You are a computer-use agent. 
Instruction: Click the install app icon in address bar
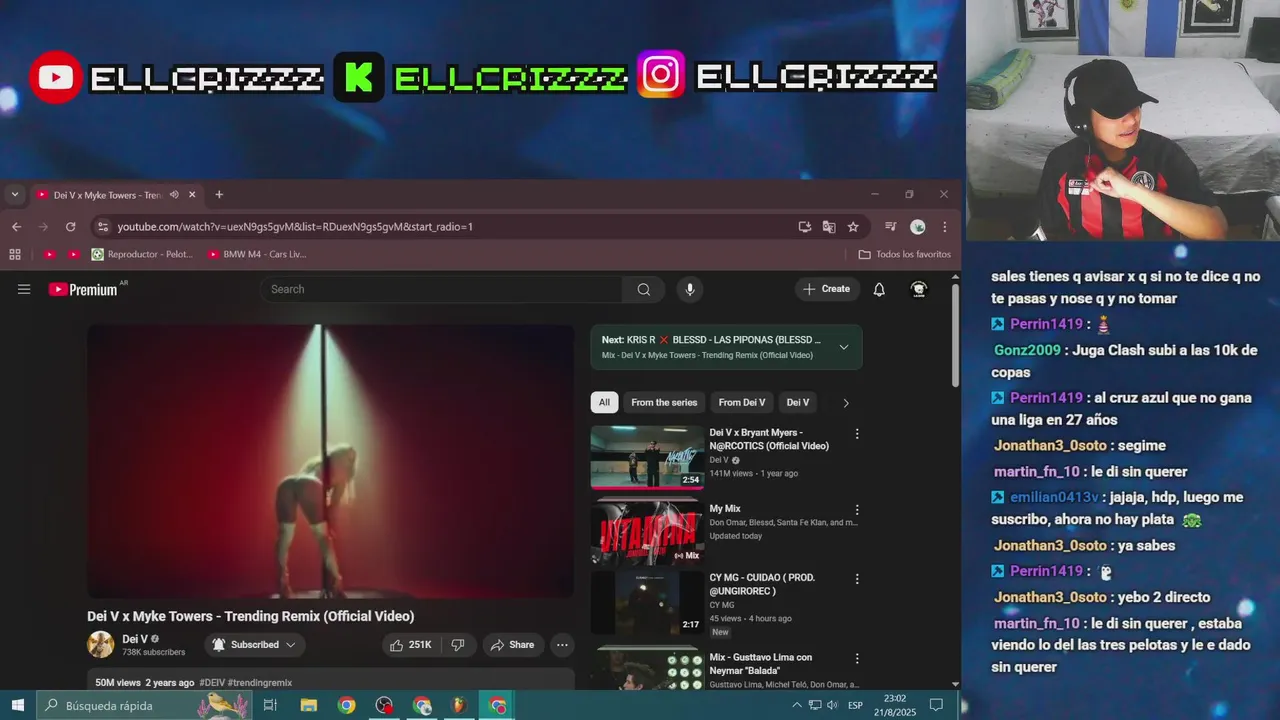pyautogui.click(x=804, y=227)
